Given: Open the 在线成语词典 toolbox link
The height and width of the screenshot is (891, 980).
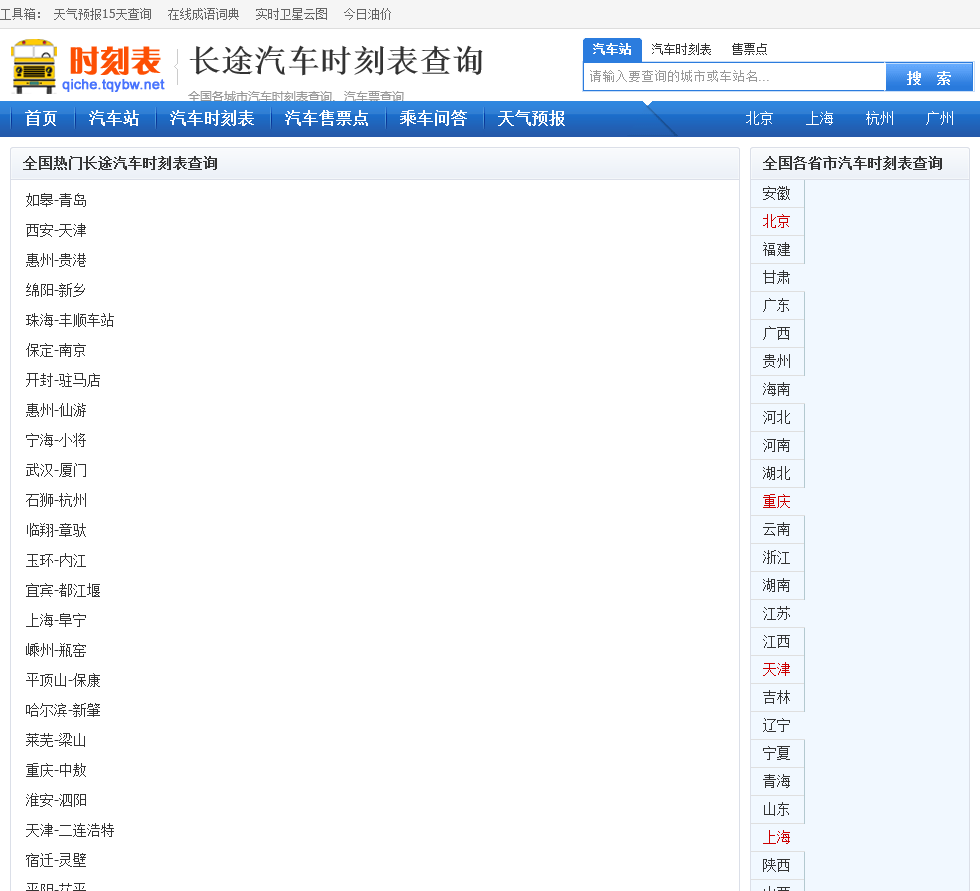Looking at the screenshot, I should (203, 14).
